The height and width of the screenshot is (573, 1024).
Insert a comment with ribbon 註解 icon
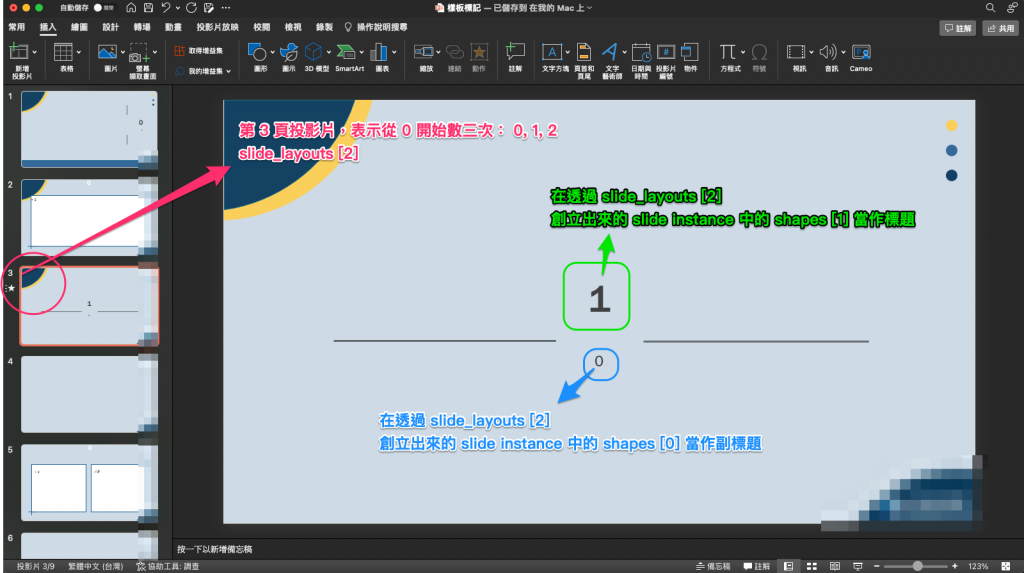(x=515, y=52)
